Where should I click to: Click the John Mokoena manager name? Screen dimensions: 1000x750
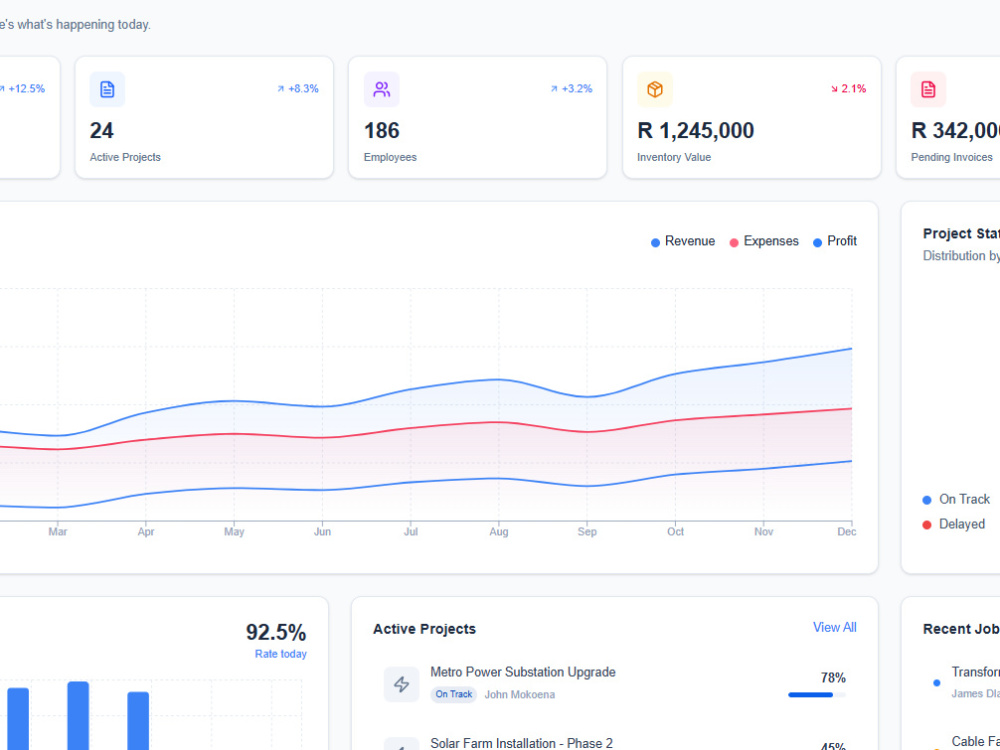coord(519,695)
